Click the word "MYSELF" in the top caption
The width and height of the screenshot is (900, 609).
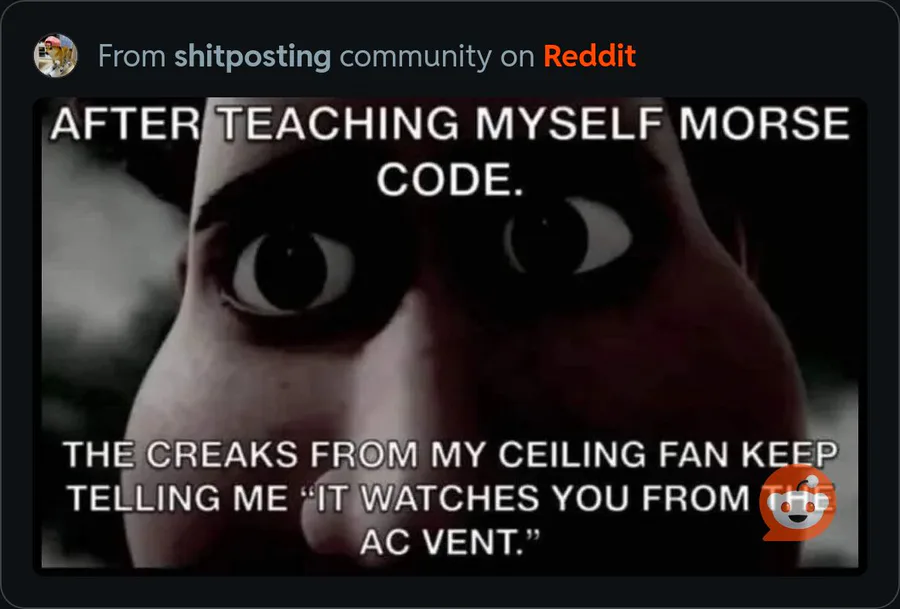[569, 123]
